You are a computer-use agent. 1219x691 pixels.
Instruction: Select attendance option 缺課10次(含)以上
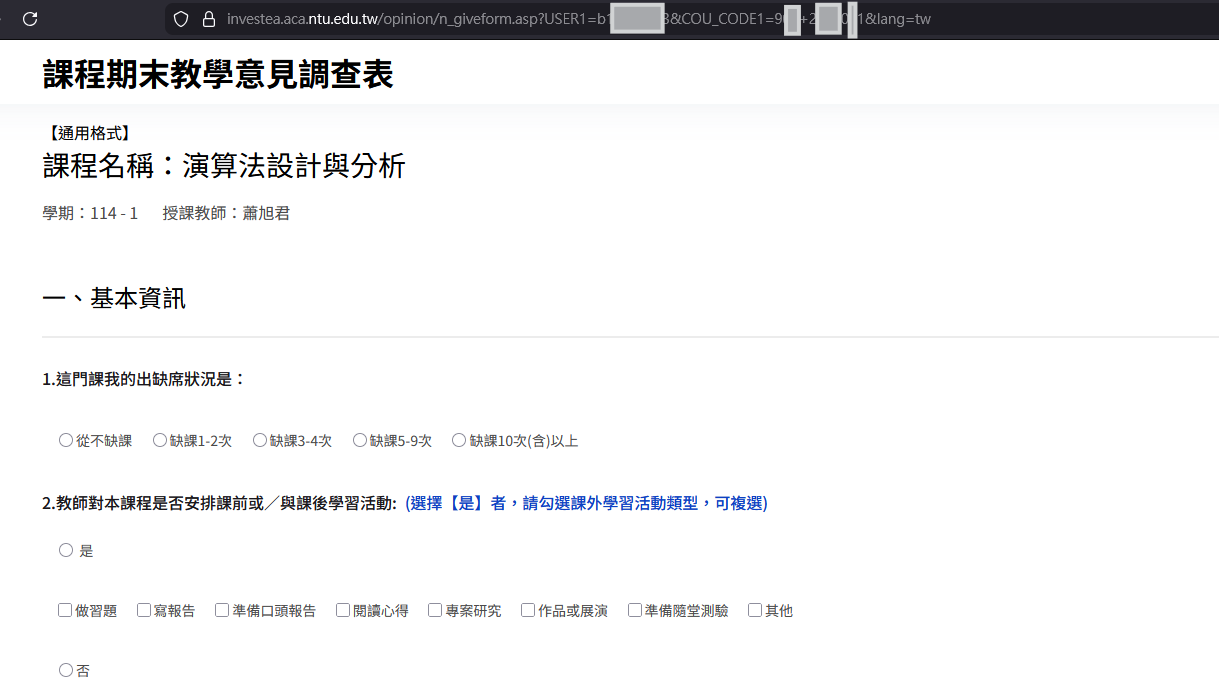pos(460,440)
